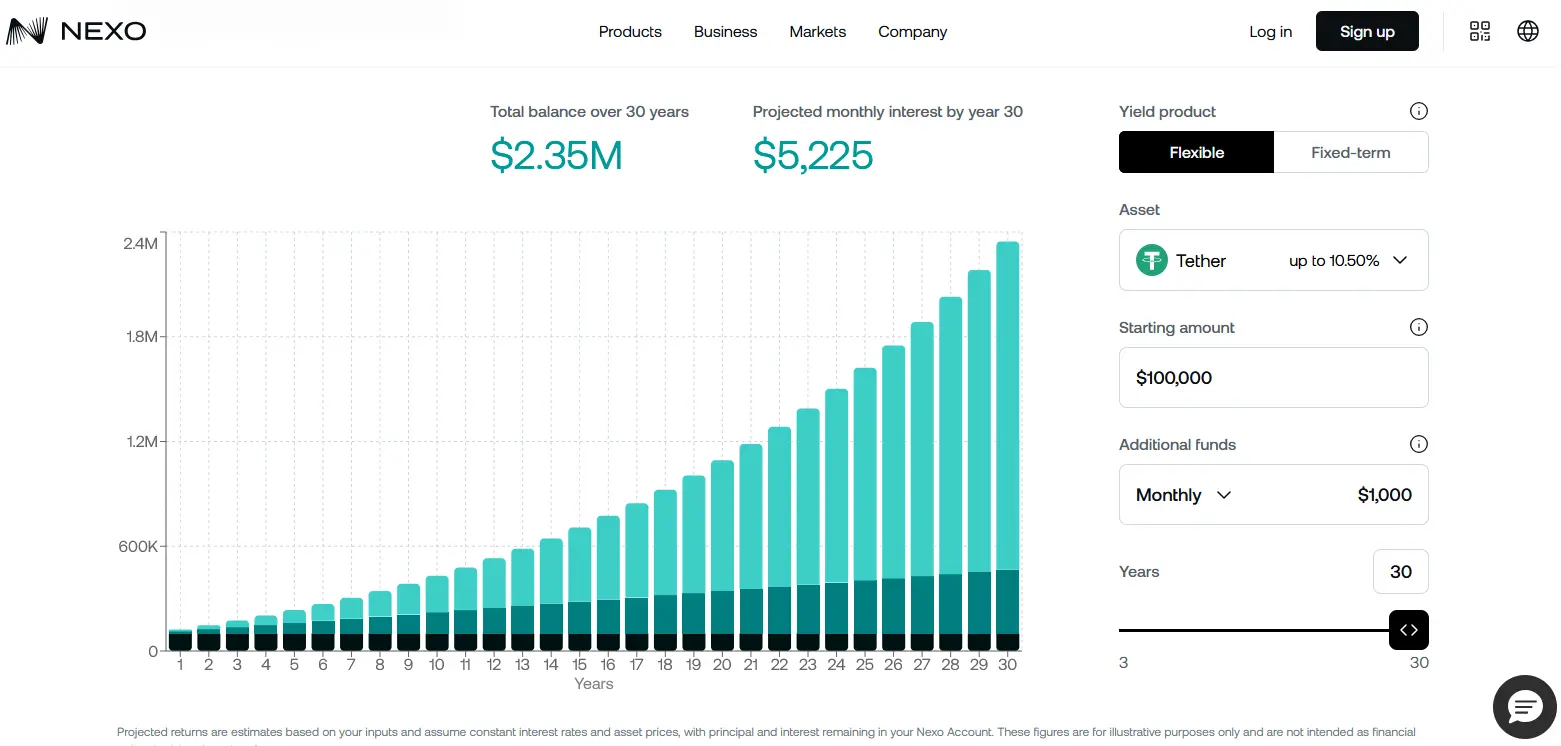The height and width of the screenshot is (746, 1561).
Task: Click the Years value box showing 30
Action: (1401, 571)
